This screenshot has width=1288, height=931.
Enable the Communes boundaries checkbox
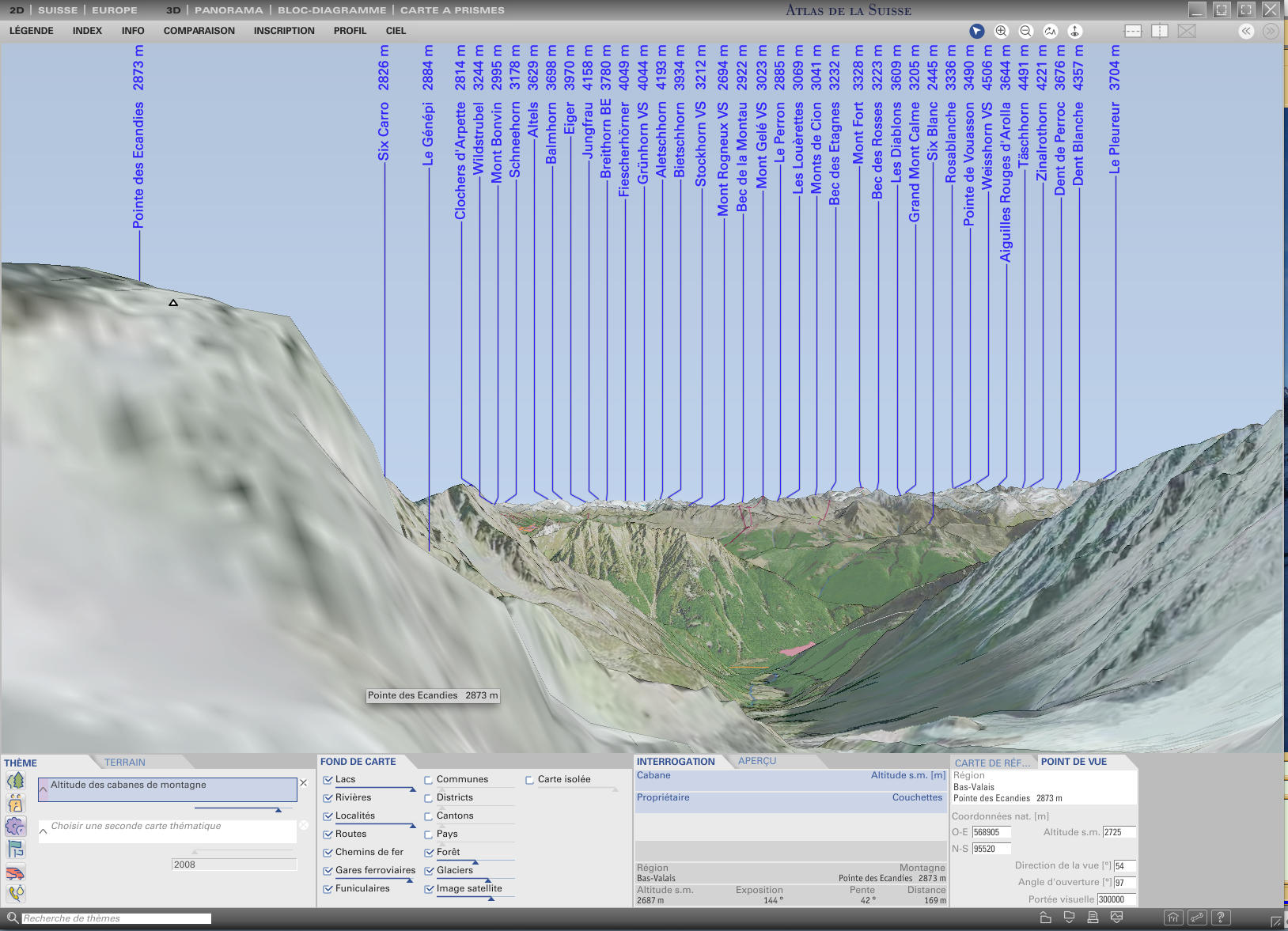tap(429, 780)
